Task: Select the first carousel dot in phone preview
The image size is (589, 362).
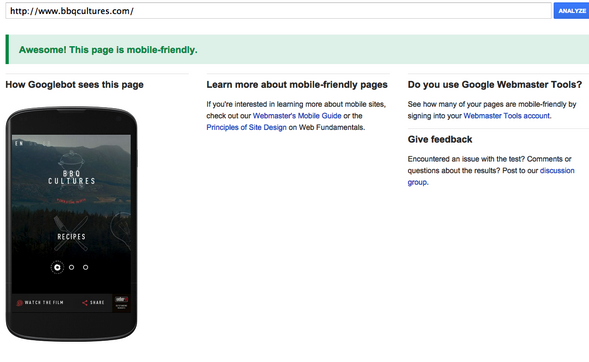Action: (57, 267)
